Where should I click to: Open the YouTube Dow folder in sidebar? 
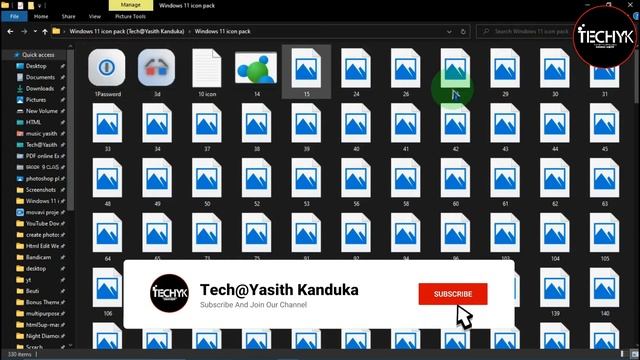tap(42, 223)
